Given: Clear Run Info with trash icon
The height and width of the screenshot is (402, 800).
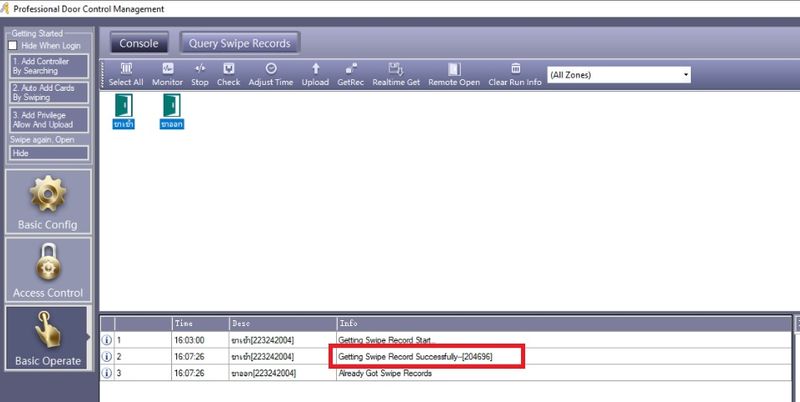Looking at the screenshot, I should tap(515, 69).
